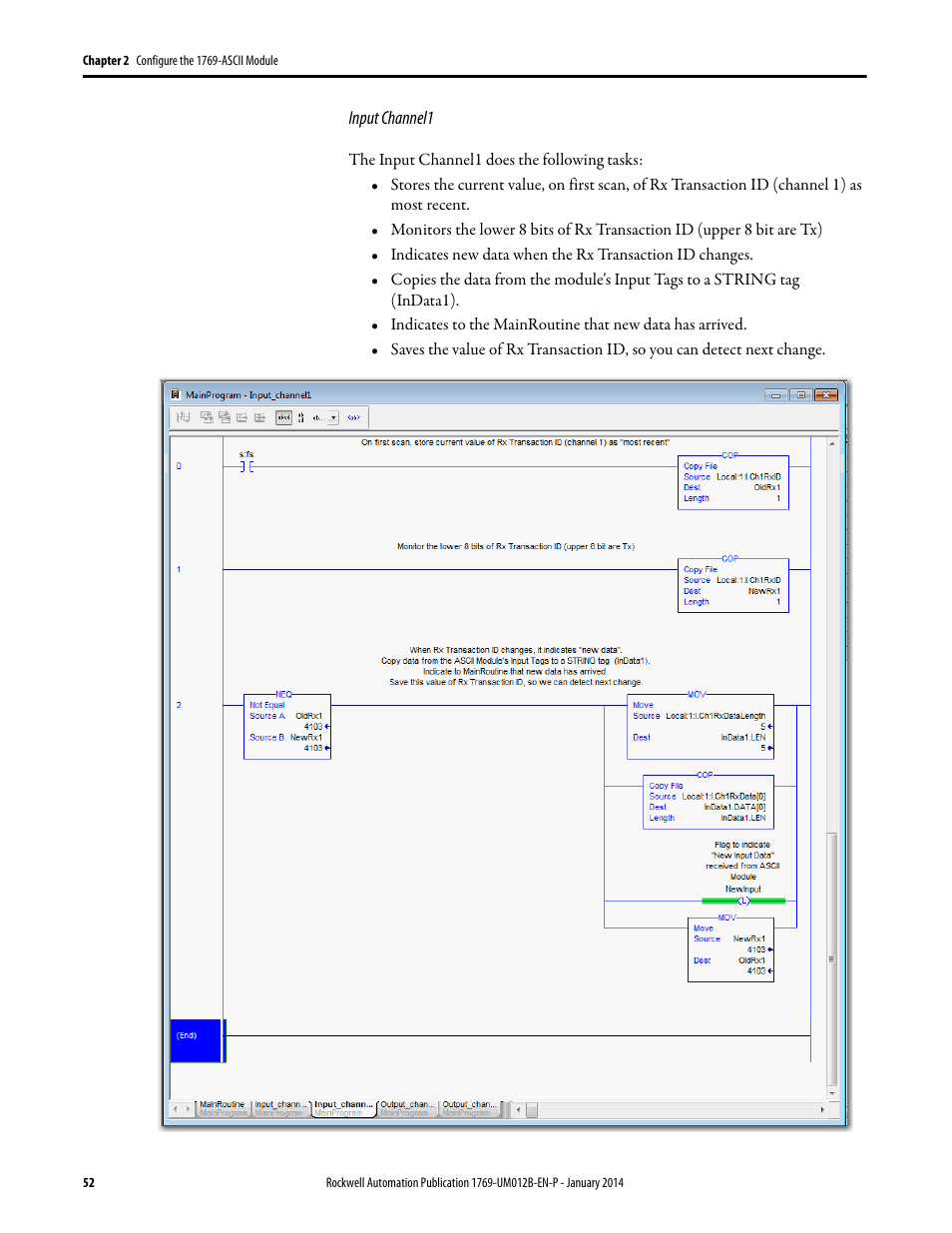Click the horizontal scrollbar left arrow
This screenshot has height=1233, width=952.
pos(518,1109)
